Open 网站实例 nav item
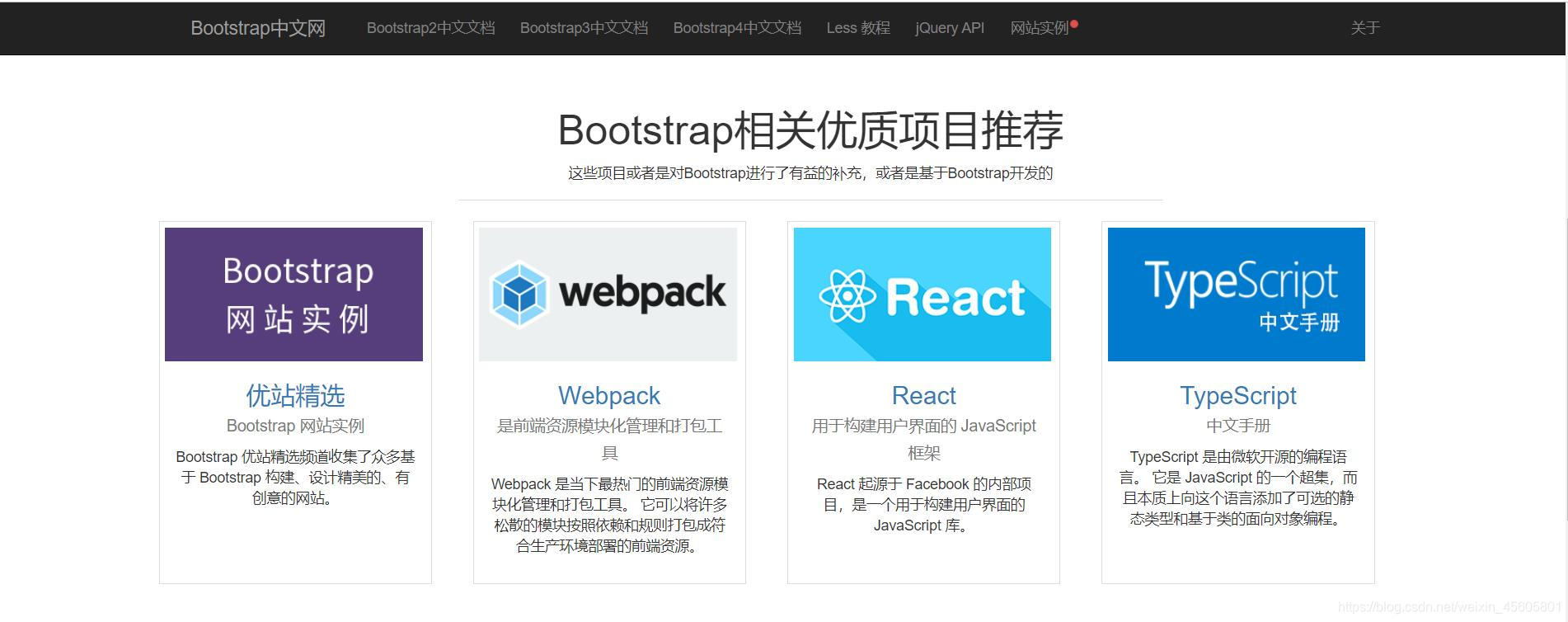 click(x=1040, y=28)
